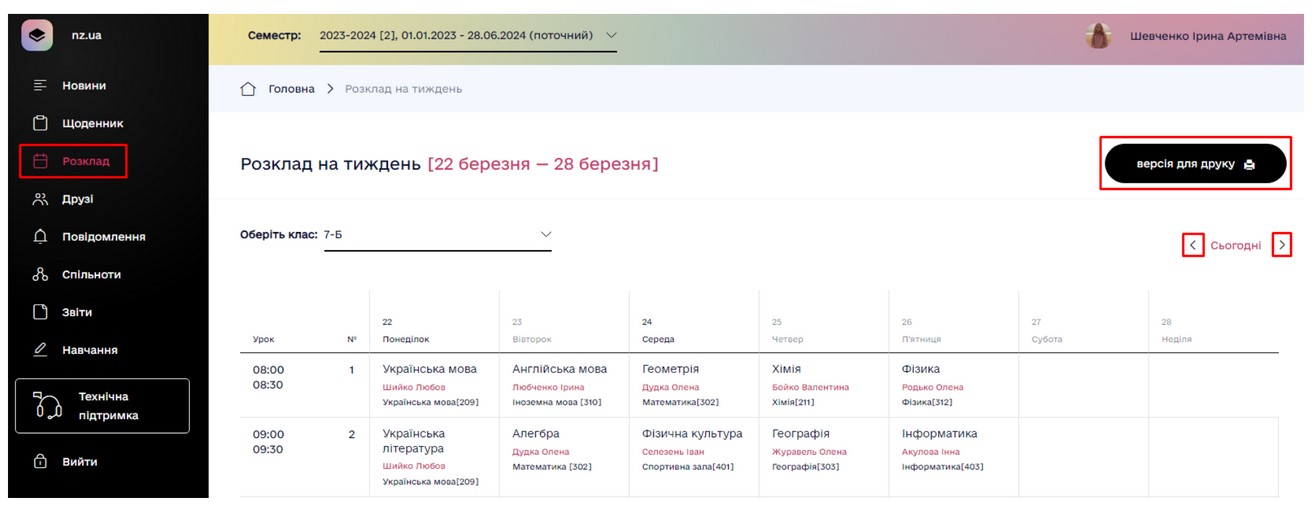Viewport: 1316px width, 521px height.
Task: Click teacher Журавель Олена
Action: pyautogui.click(x=809, y=452)
